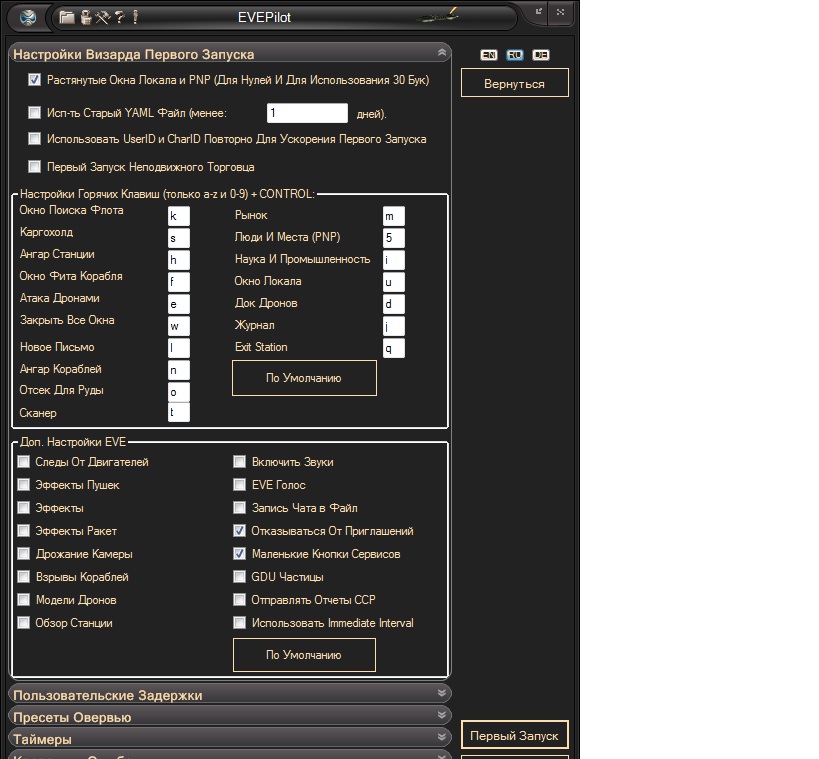Collapse the Настройки Визарда Первого Запуска section
819x759 pixels.
(x=230, y=53)
